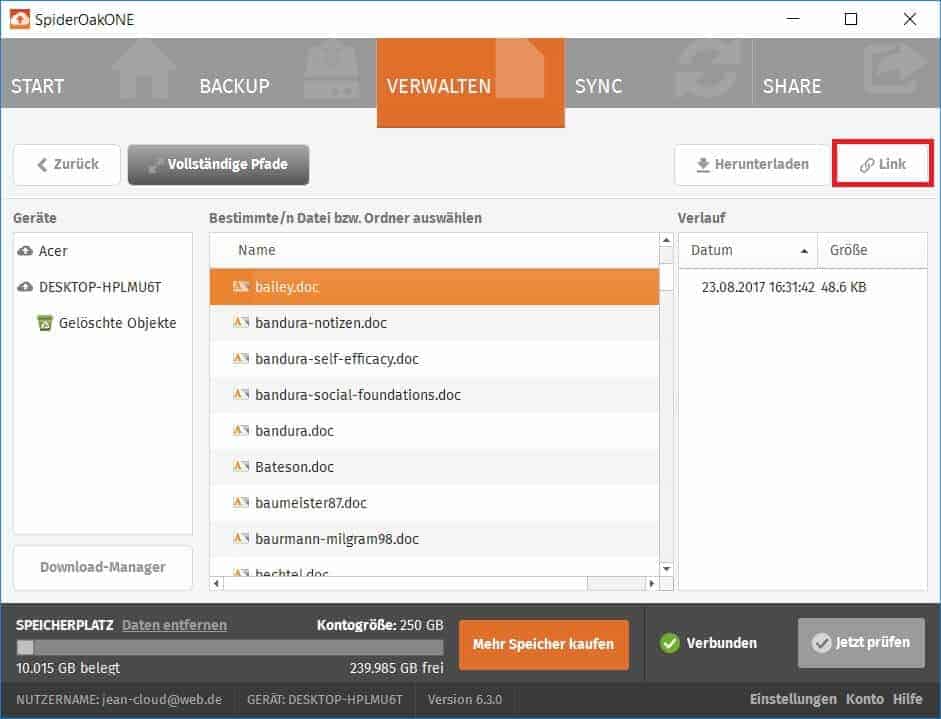Image resolution: width=941 pixels, height=719 pixels.
Task: Click the Bateson.doc file icon
Action: (x=241, y=467)
